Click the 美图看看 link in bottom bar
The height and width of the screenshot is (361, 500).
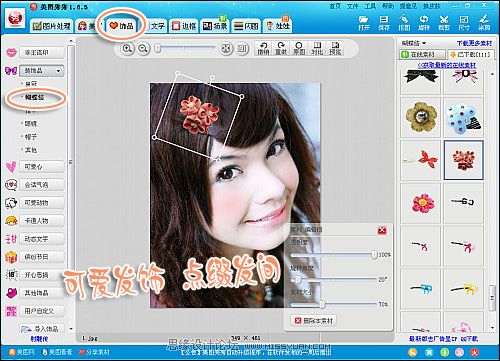click(x=57, y=352)
